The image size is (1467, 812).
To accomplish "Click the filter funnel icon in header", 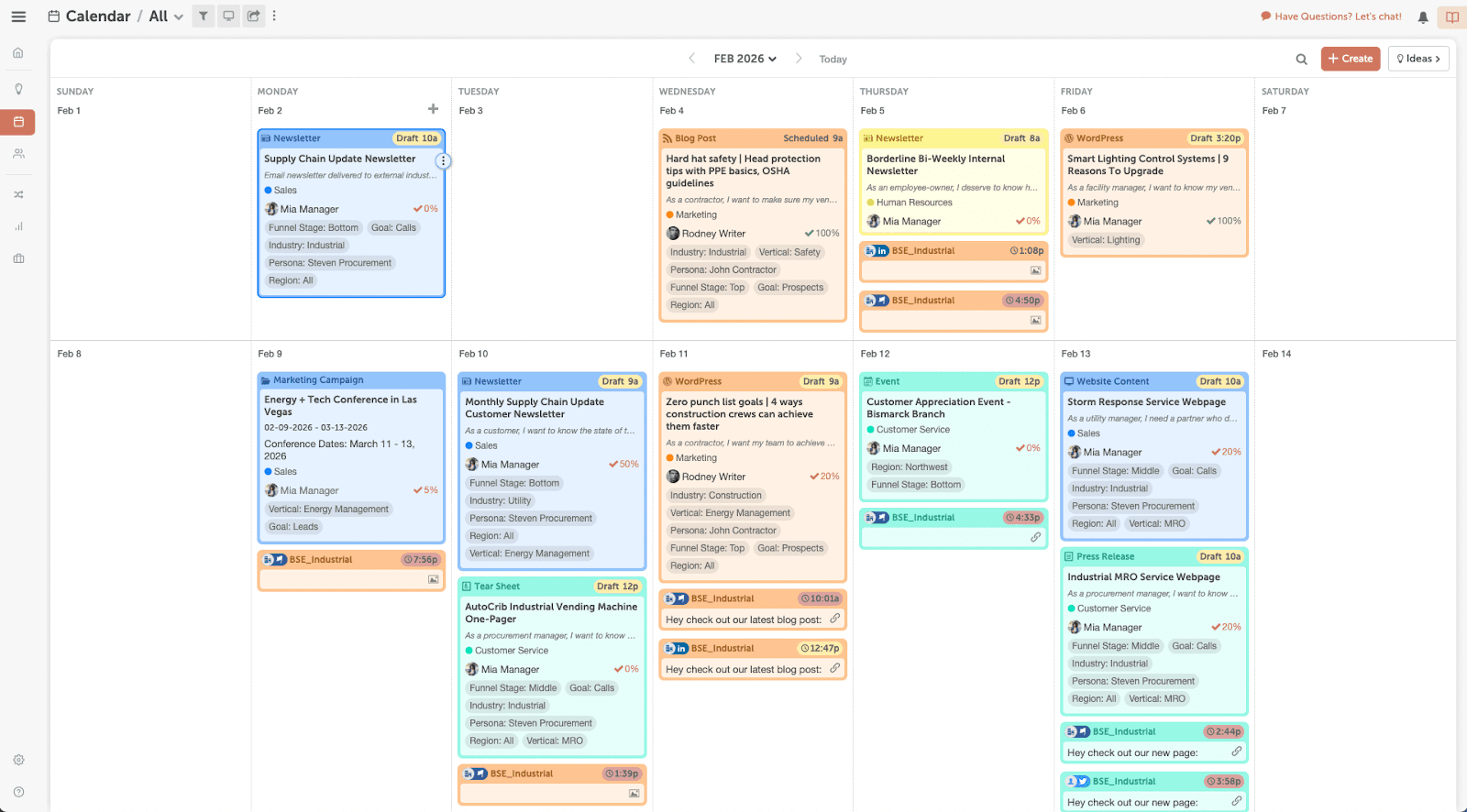I will coord(204,16).
